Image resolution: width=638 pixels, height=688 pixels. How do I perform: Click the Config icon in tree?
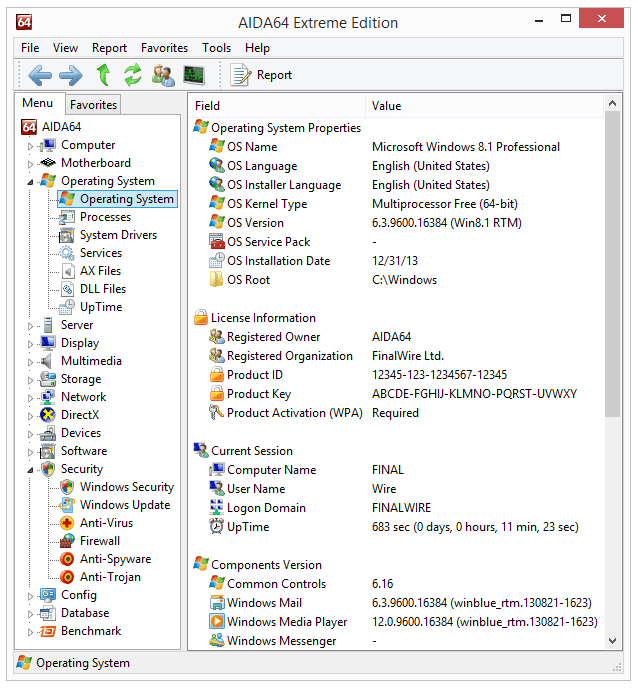47,595
